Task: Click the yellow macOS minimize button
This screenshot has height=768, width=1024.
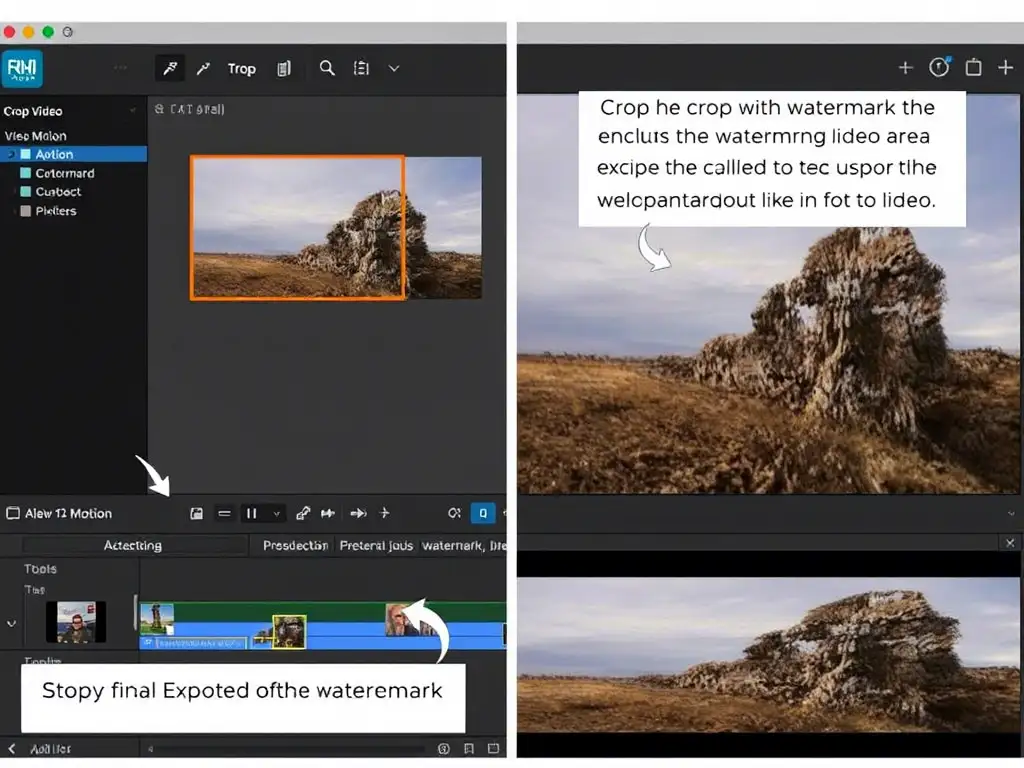Action: [29, 32]
